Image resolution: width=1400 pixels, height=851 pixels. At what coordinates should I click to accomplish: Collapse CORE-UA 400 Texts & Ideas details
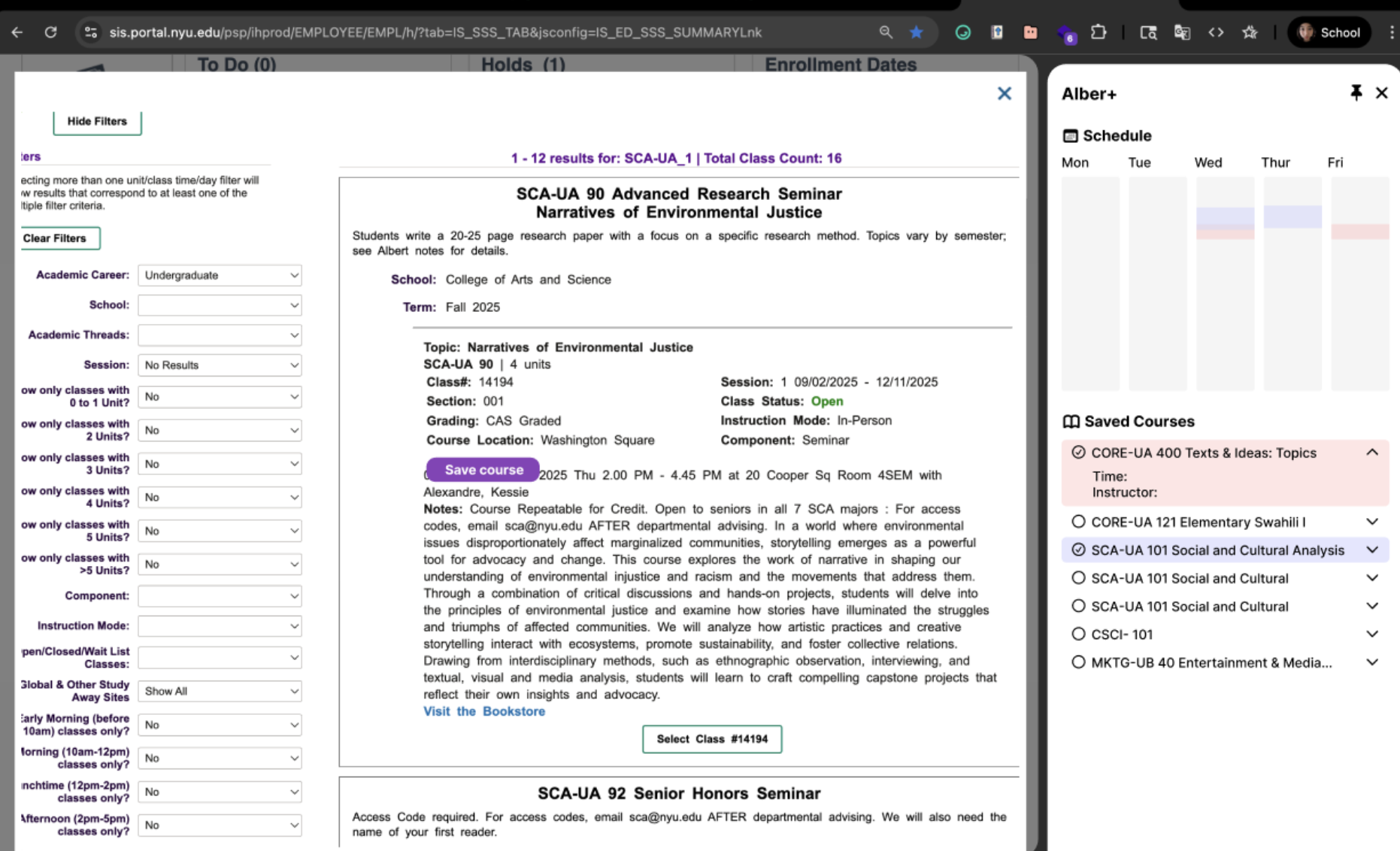1372,452
